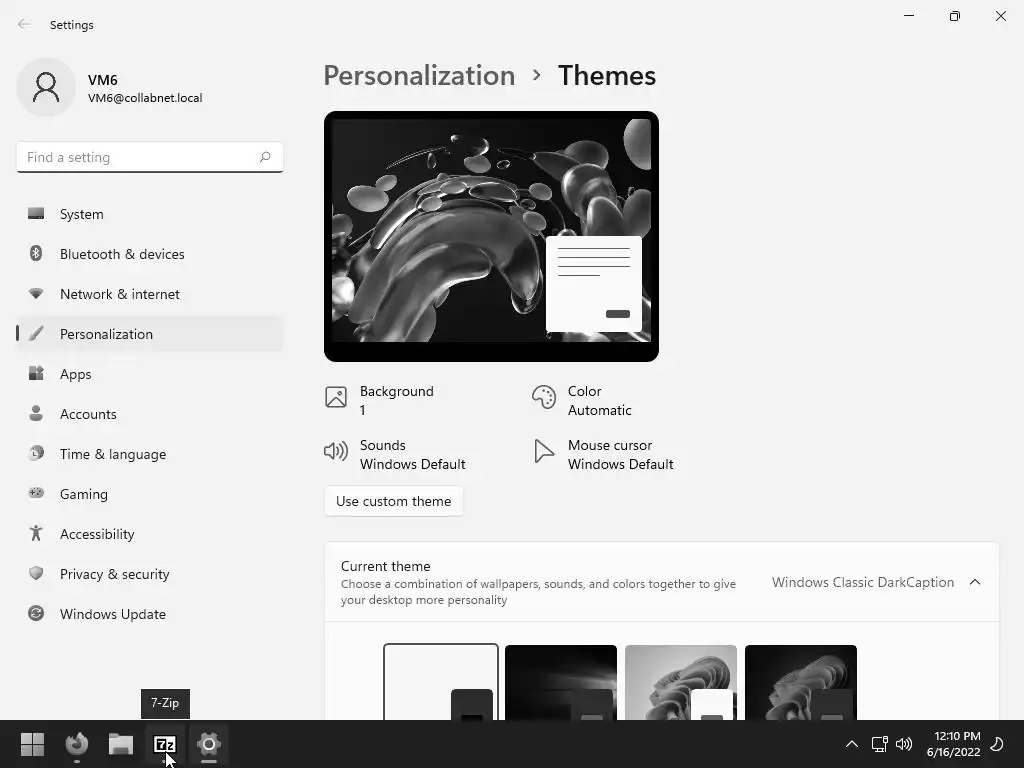The height and width of the screenshot is (768, 1024).
Task: Select the white light theme thumbnail
Action: [441, 682]
